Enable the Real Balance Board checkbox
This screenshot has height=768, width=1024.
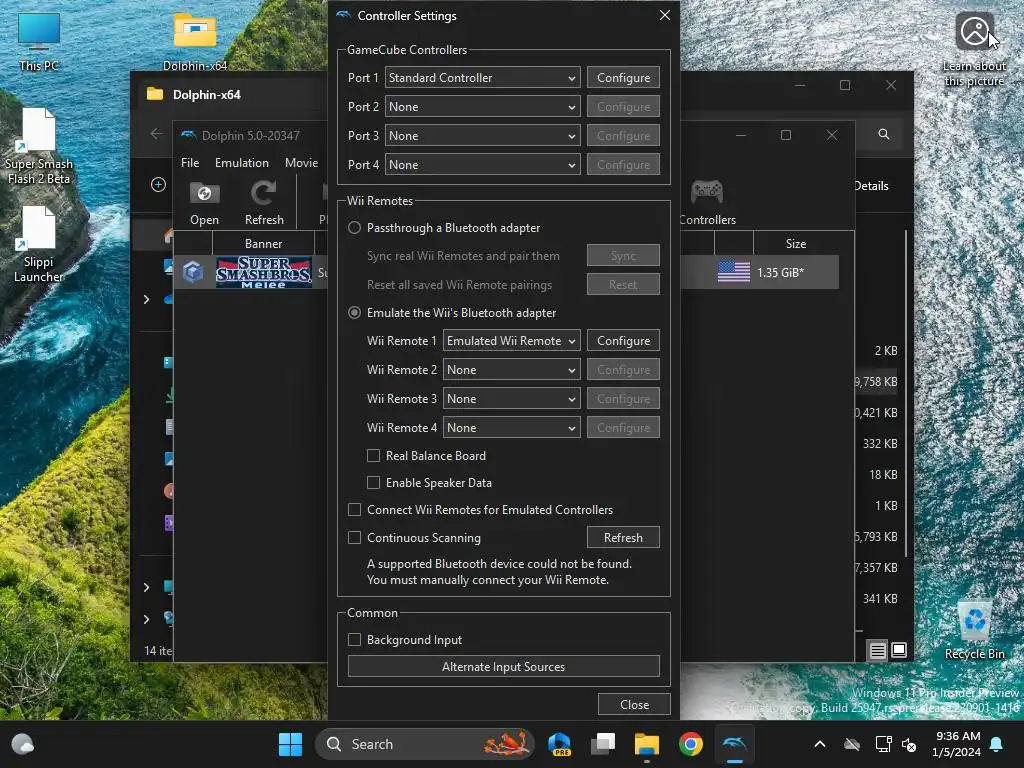point(374,456)
